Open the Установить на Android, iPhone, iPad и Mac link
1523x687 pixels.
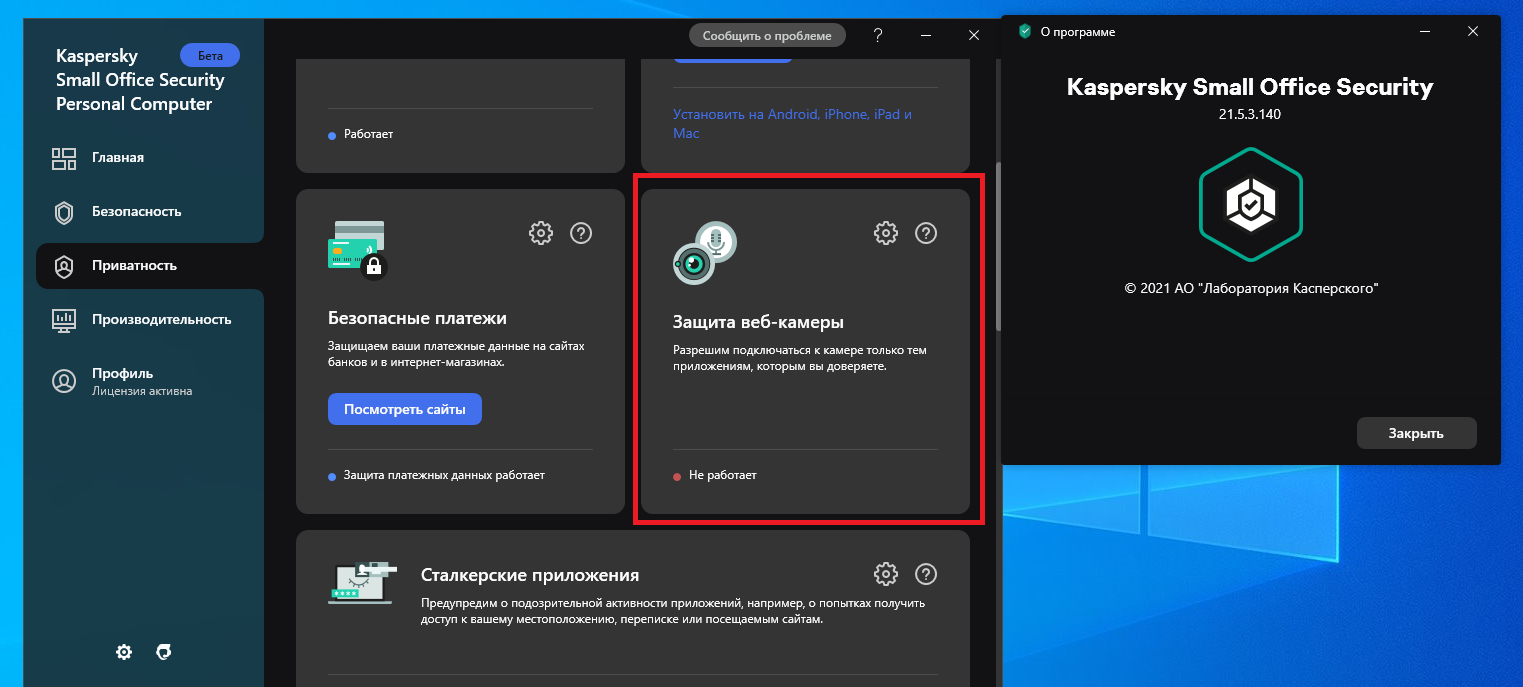pyautogui.click(x=792, y=123)
